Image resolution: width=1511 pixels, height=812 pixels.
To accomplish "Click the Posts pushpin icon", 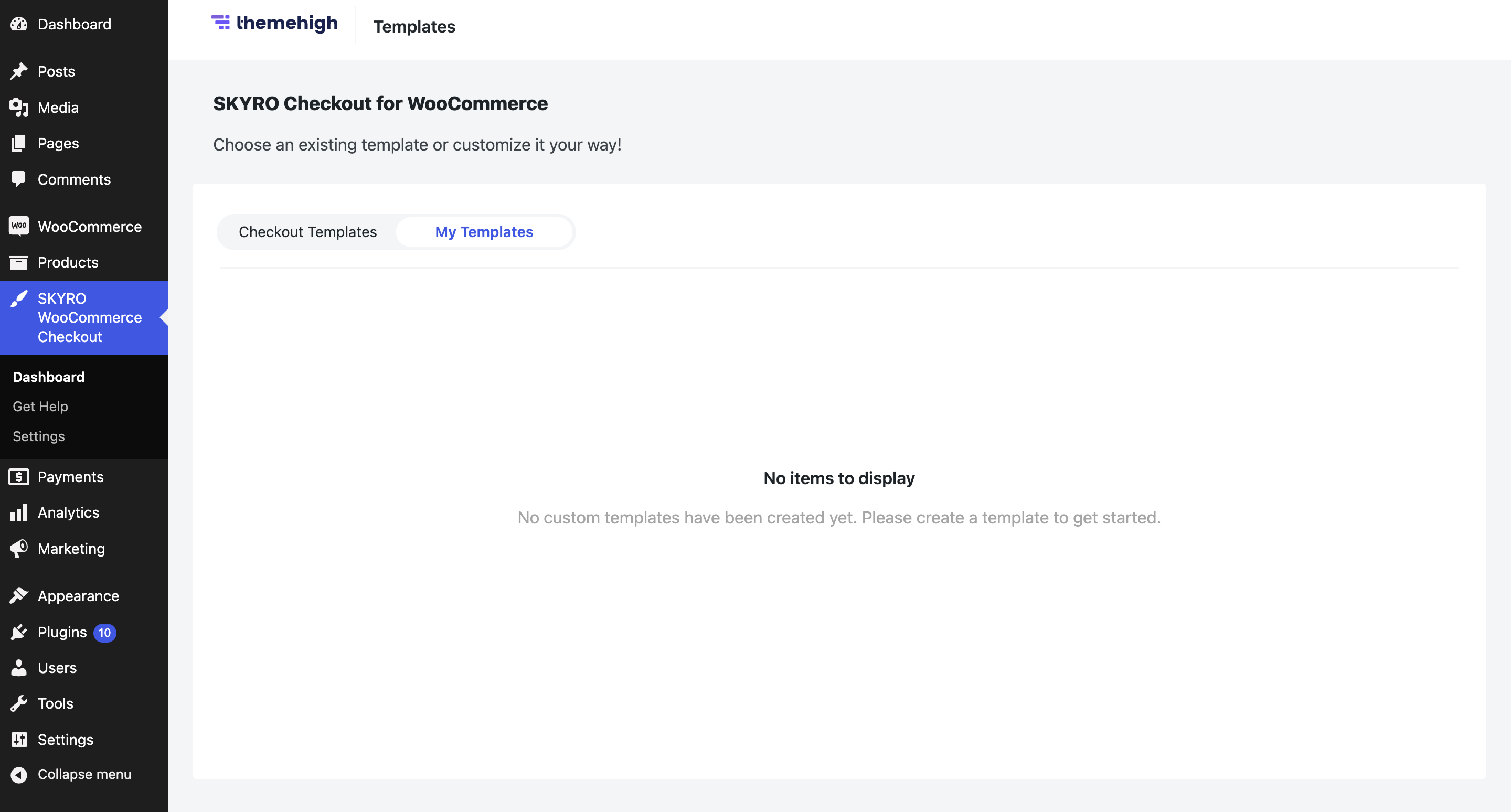I will 19,71.
